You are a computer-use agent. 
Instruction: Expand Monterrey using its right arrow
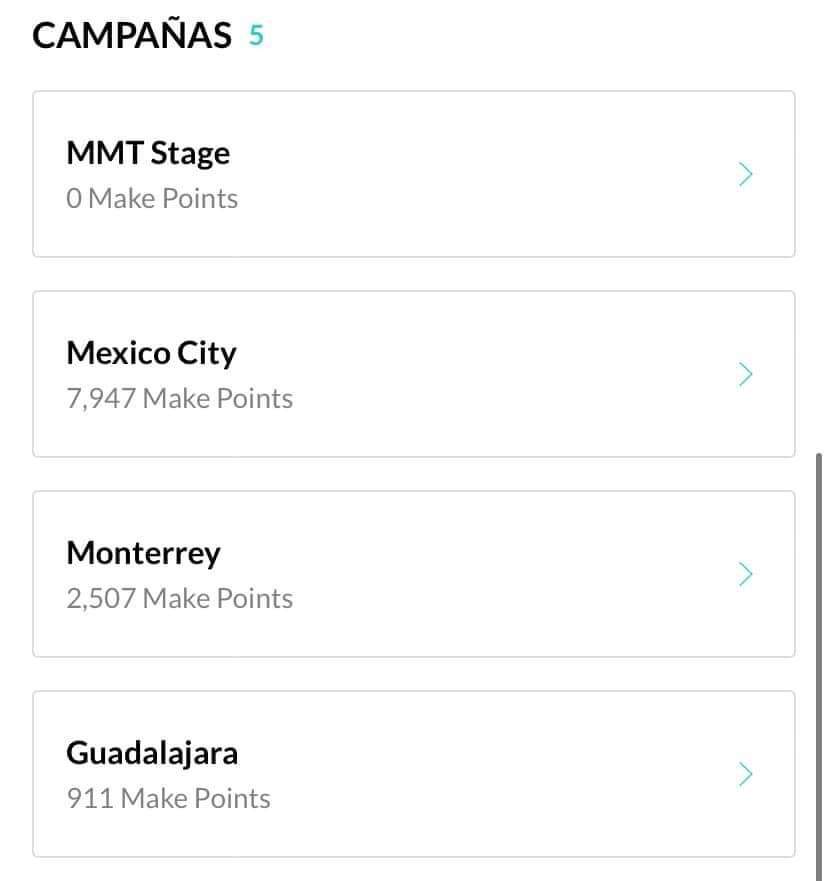pyautogui.click(x=745, y=574)
